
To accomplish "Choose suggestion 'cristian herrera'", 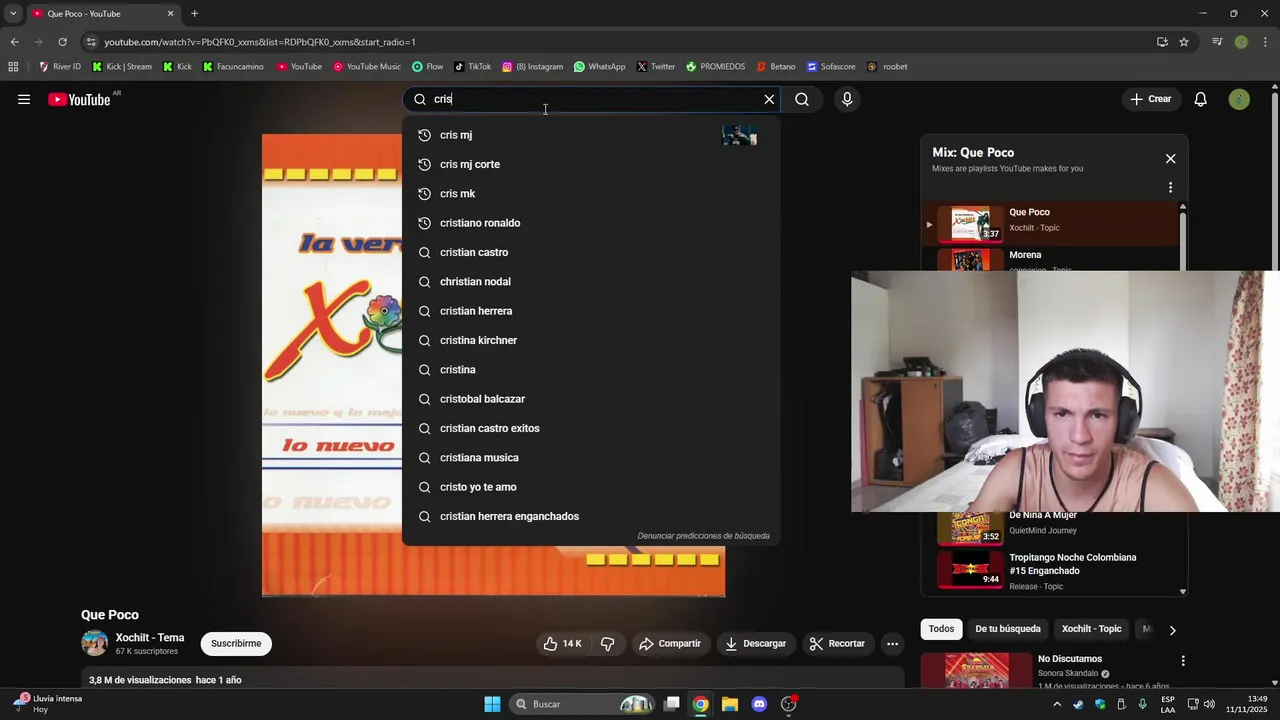I will (x=591, y=311).
